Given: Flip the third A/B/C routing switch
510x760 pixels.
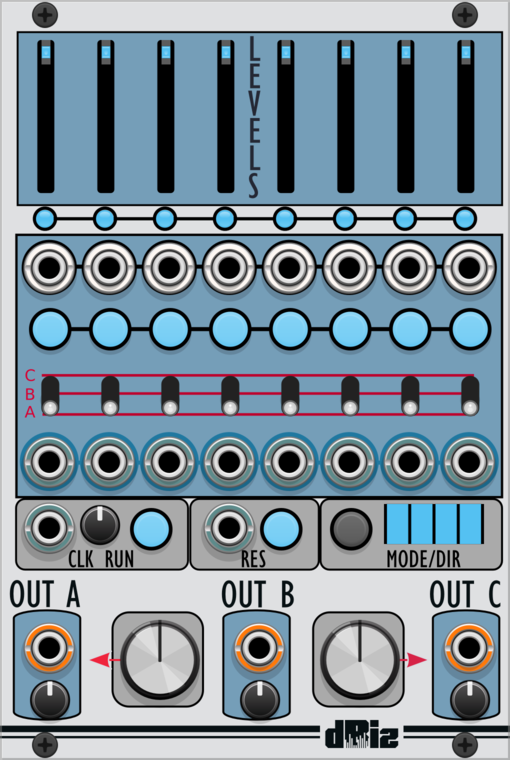Looking at the screenshot, I should tap(170, 396).
